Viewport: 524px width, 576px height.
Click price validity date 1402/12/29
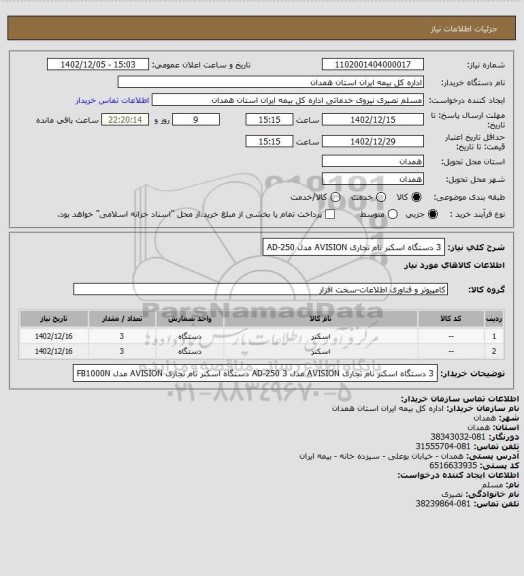tap(373, 141)
